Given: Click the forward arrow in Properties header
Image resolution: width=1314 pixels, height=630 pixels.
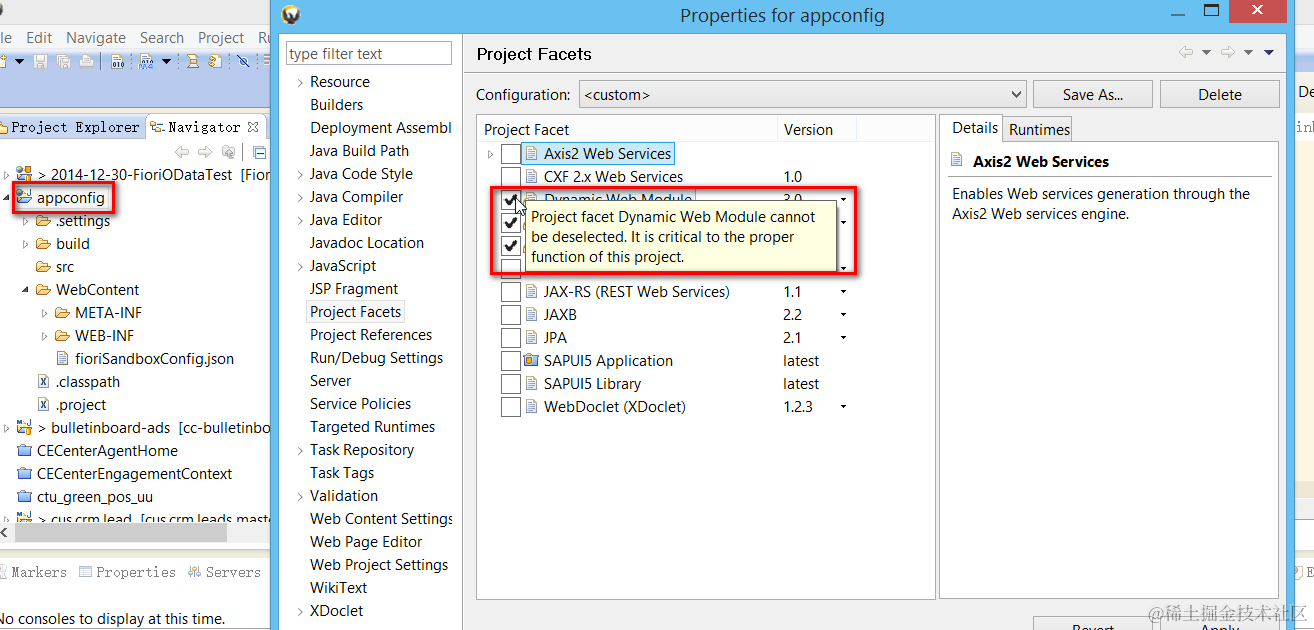Looking at the screenshot, I should [1228, 53].
